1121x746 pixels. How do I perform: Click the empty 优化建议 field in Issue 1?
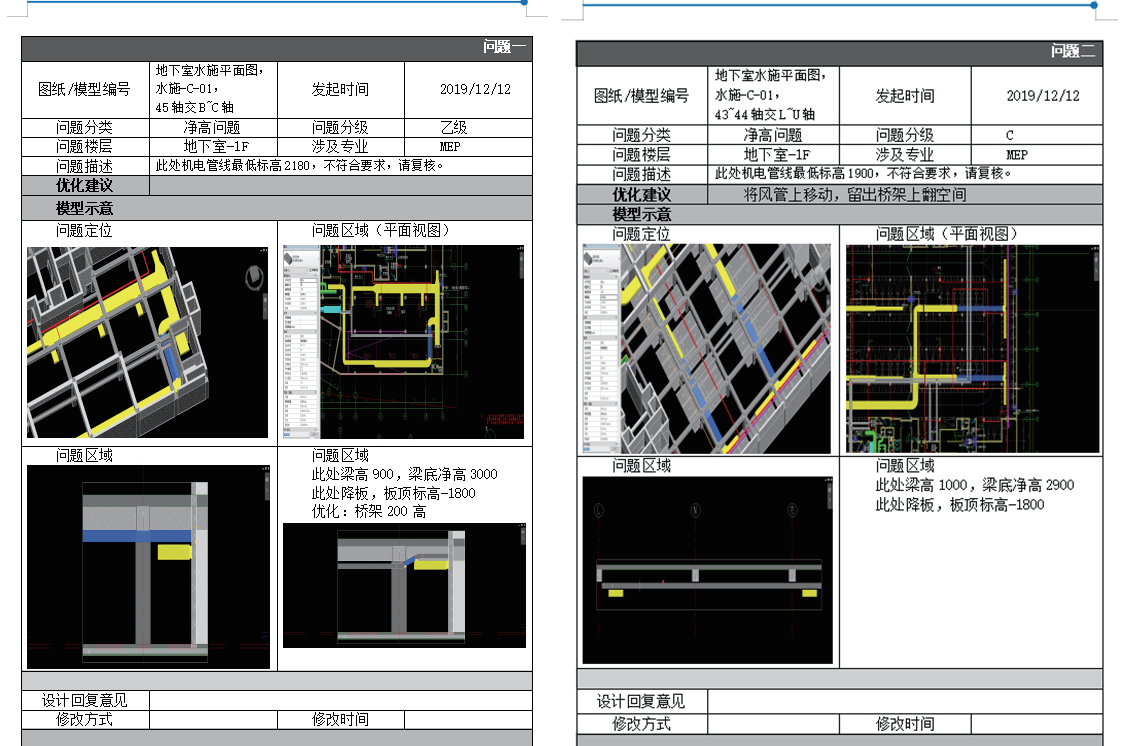pos(340,185)
